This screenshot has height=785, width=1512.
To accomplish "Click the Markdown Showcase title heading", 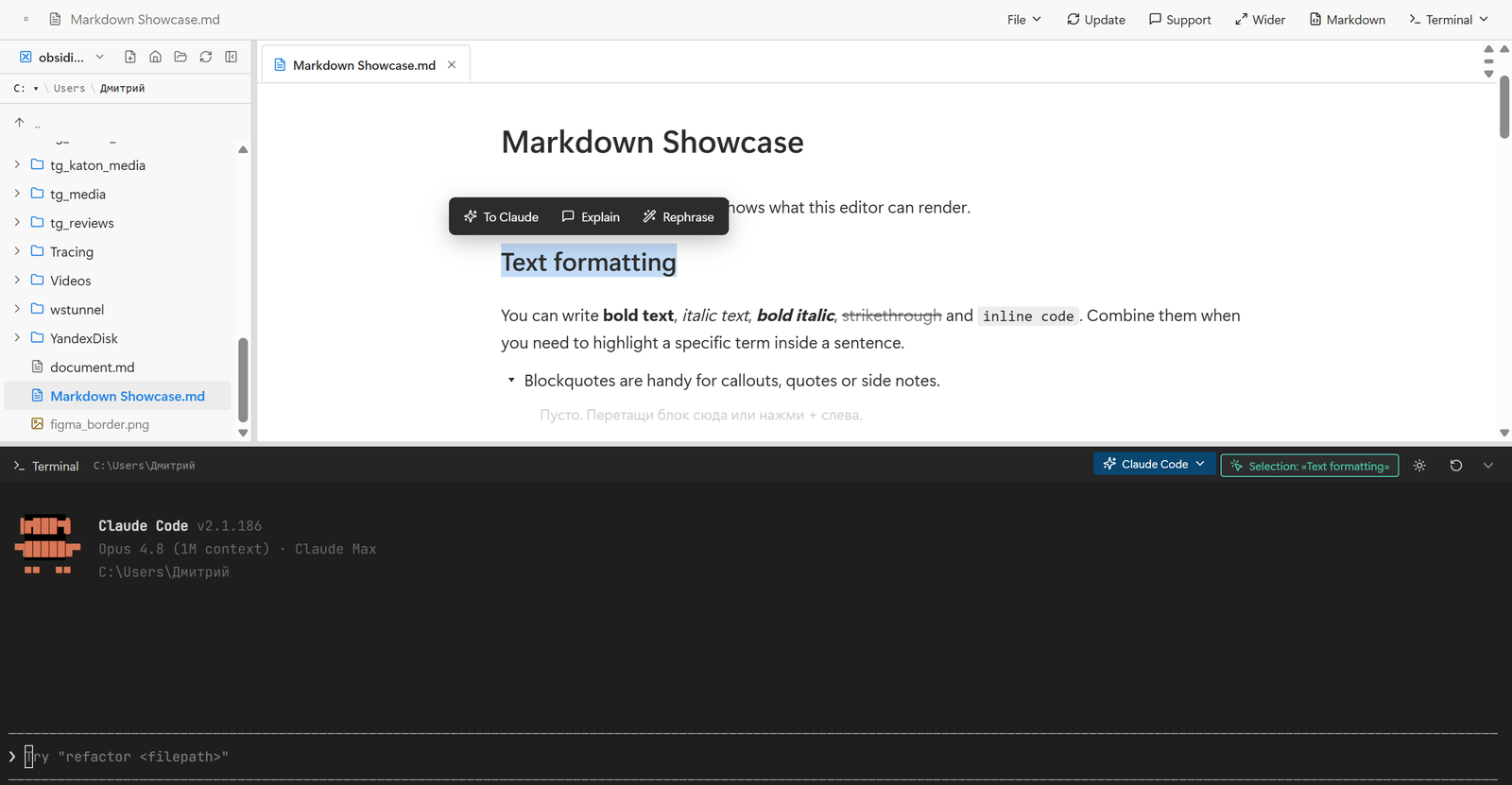I will (652, 142).
